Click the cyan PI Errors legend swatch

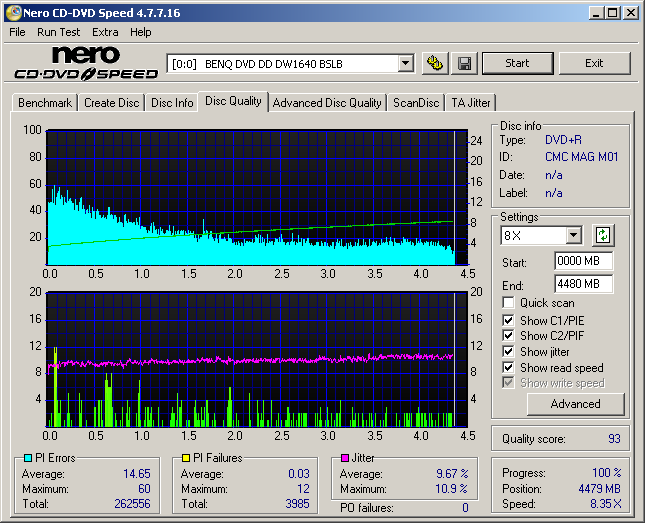[27, 459]
